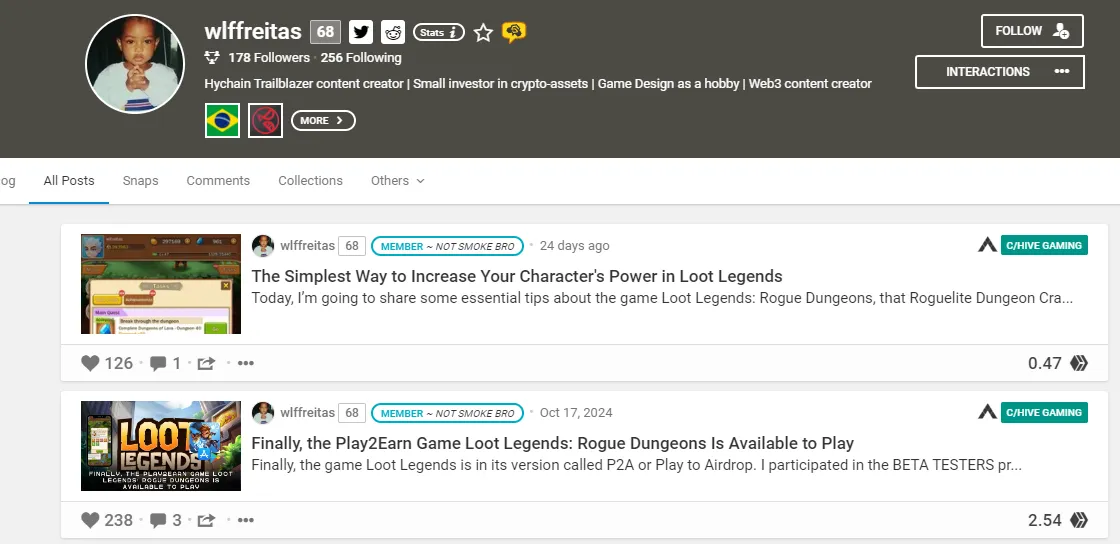The image size is (1120, 544).
Task: Open more options on the 238-vote post
Action: [246, 520]
